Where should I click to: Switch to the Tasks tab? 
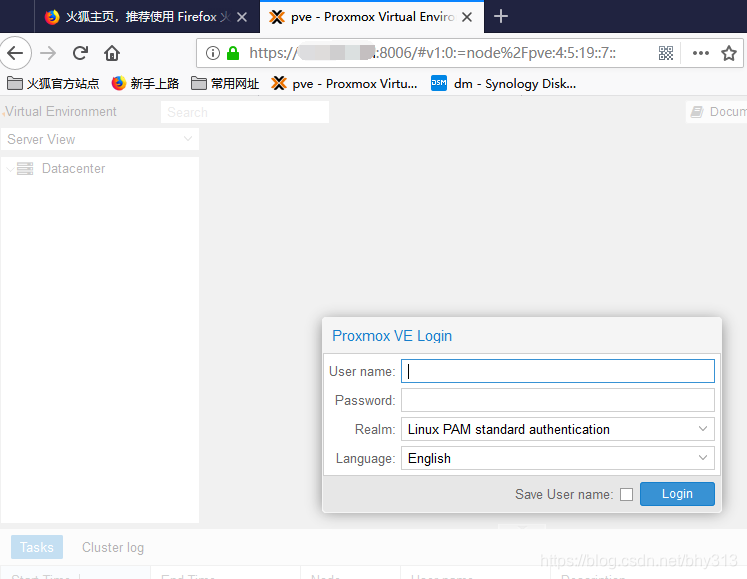(x=37, y=547)
